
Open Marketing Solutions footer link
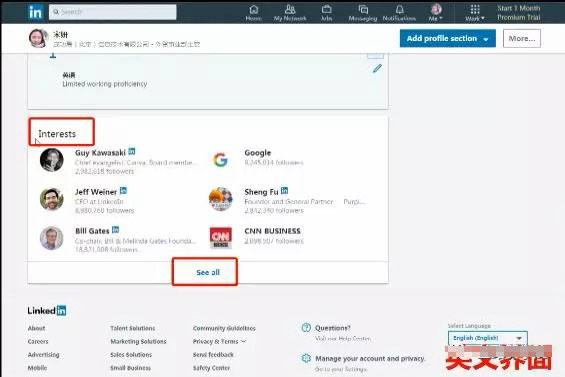(138, 341)
